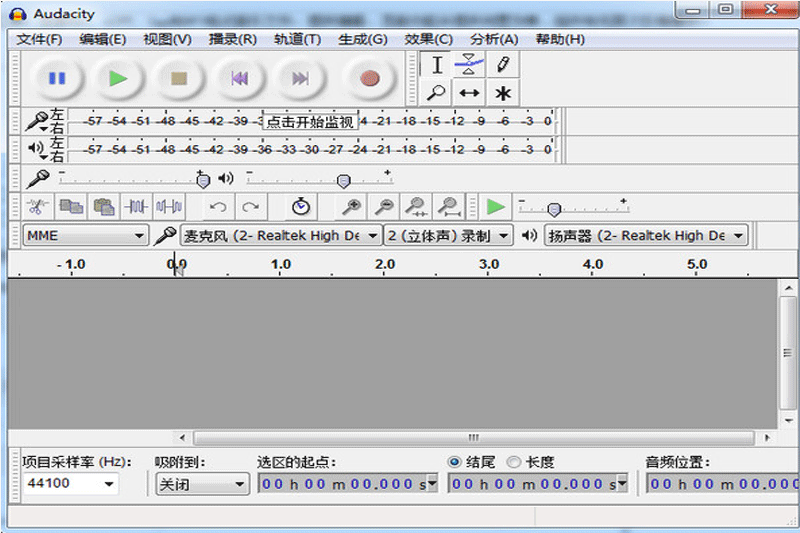Click the red Record button
The width and height of the screenshot is (800, 533).
coord(370,78)
